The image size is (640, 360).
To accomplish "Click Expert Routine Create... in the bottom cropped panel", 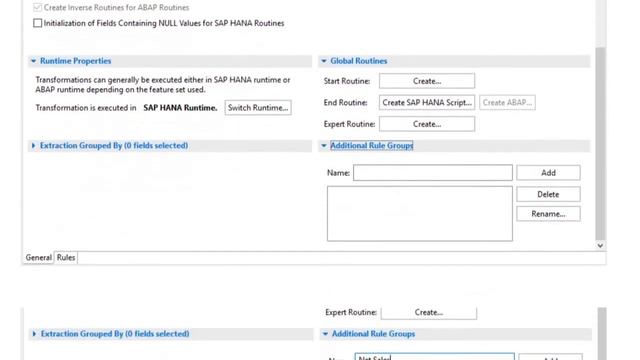I will coord(429,312).
